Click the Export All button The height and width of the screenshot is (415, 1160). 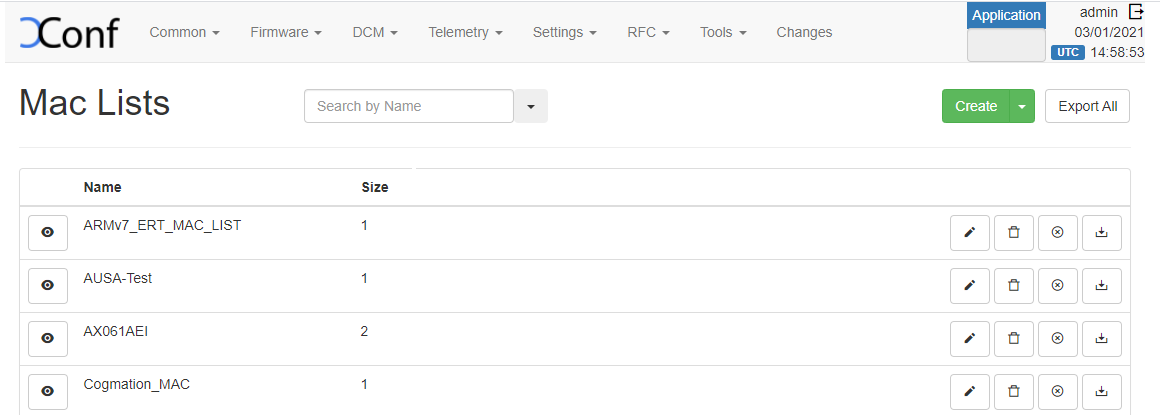pos(1087,106)
